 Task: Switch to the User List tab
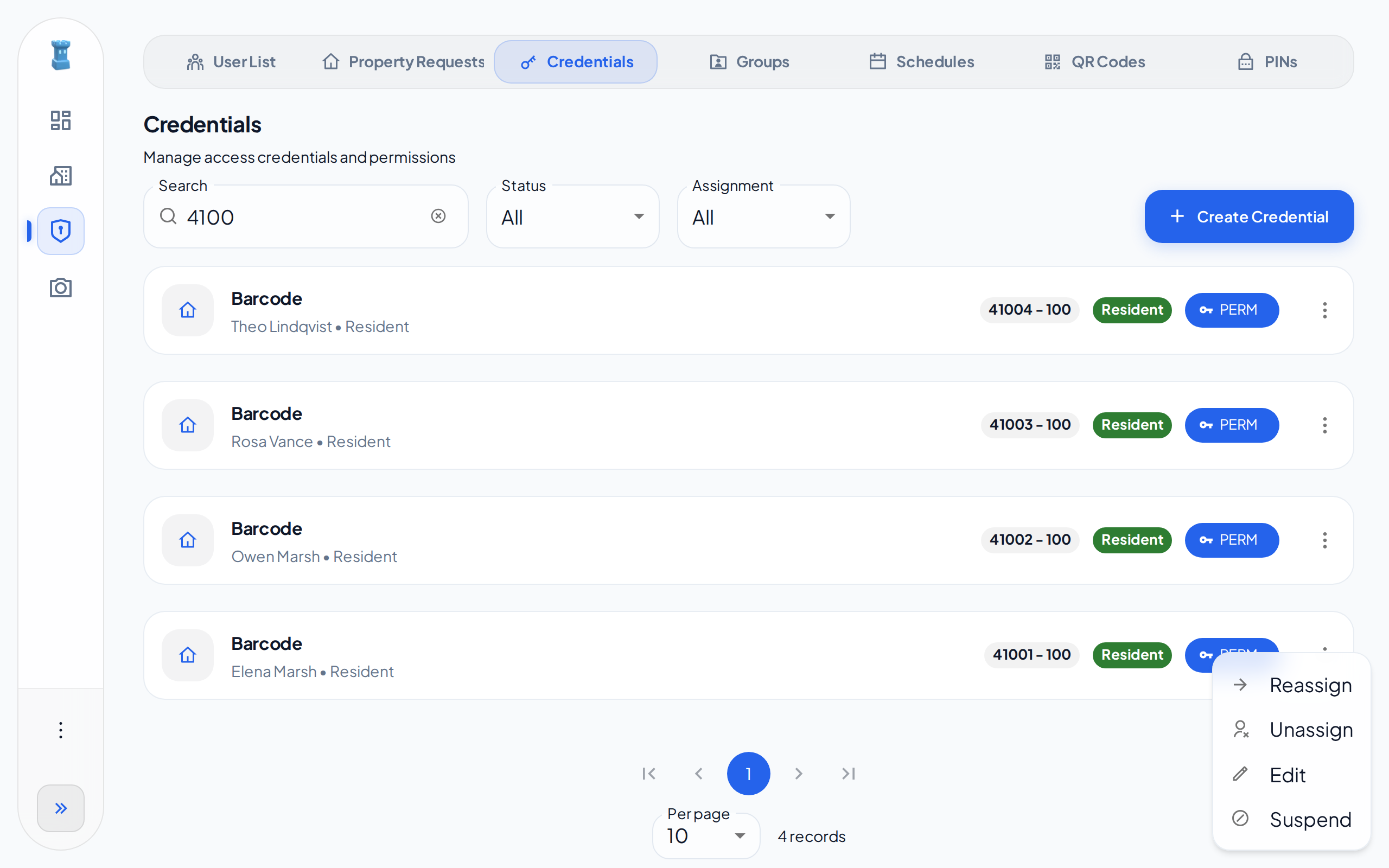231,62
